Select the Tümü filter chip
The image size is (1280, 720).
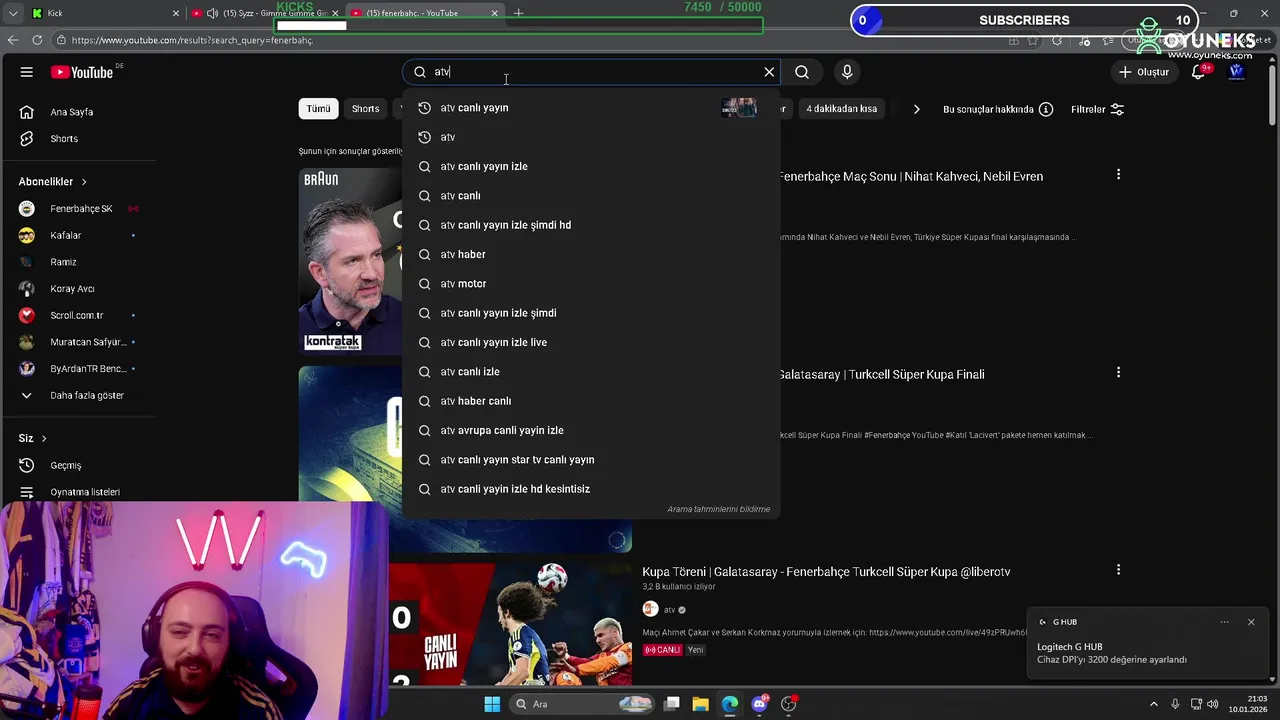point(318,109)
